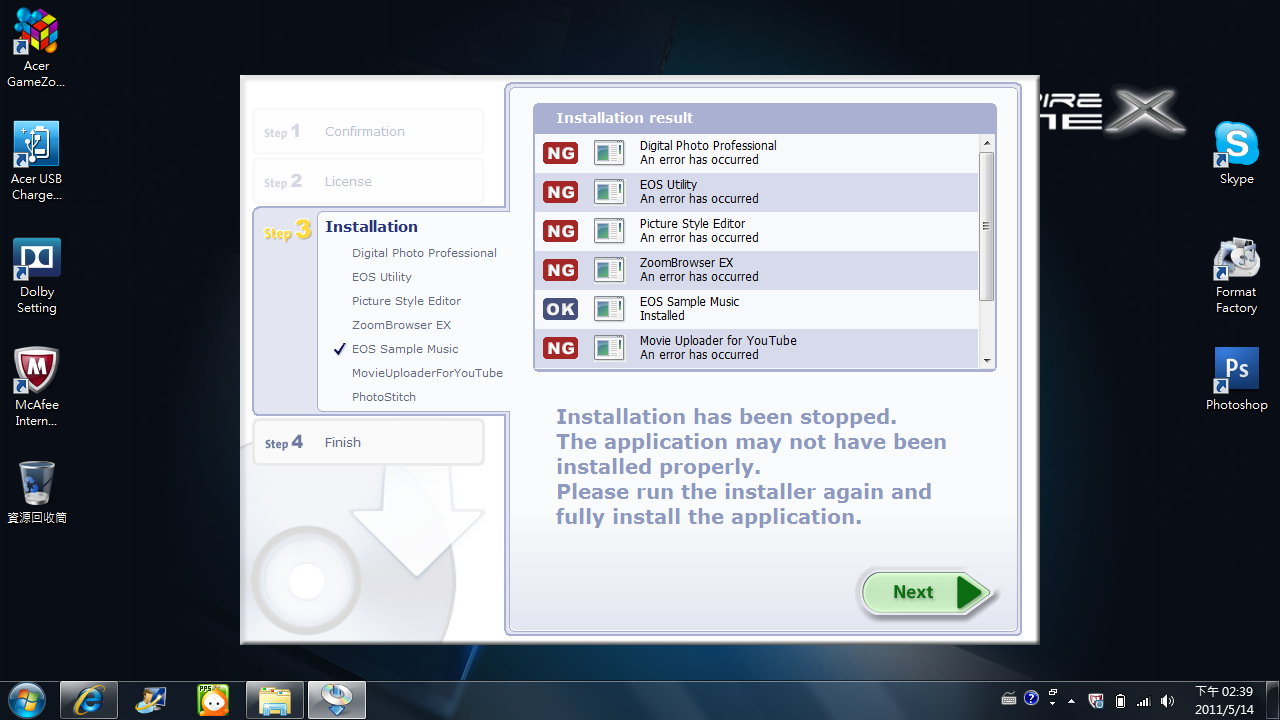Click PhotoStitch in step list
Image resolution: width=1280 pixels, height=720 pixels.
384,397
